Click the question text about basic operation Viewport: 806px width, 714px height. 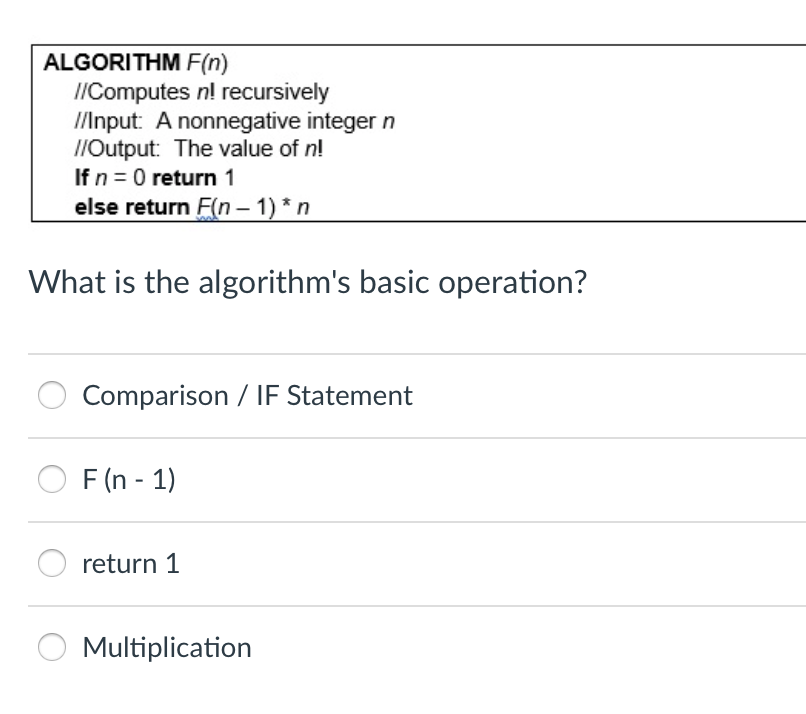309,282
